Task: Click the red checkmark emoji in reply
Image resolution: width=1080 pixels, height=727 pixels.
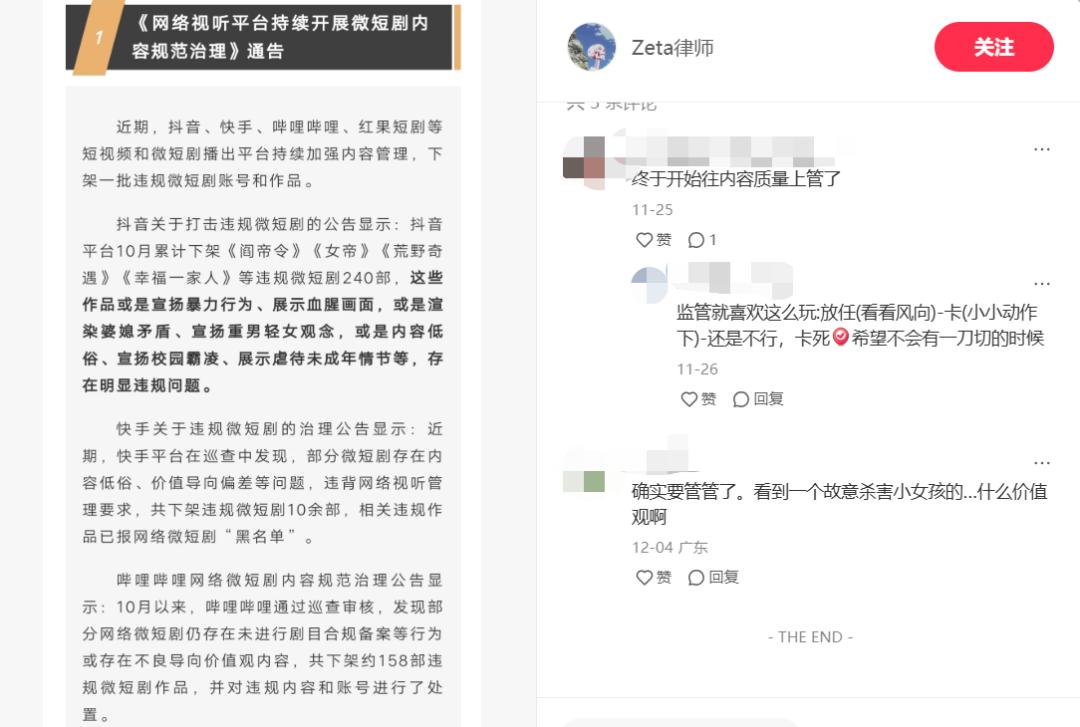Action: (840, 337)
